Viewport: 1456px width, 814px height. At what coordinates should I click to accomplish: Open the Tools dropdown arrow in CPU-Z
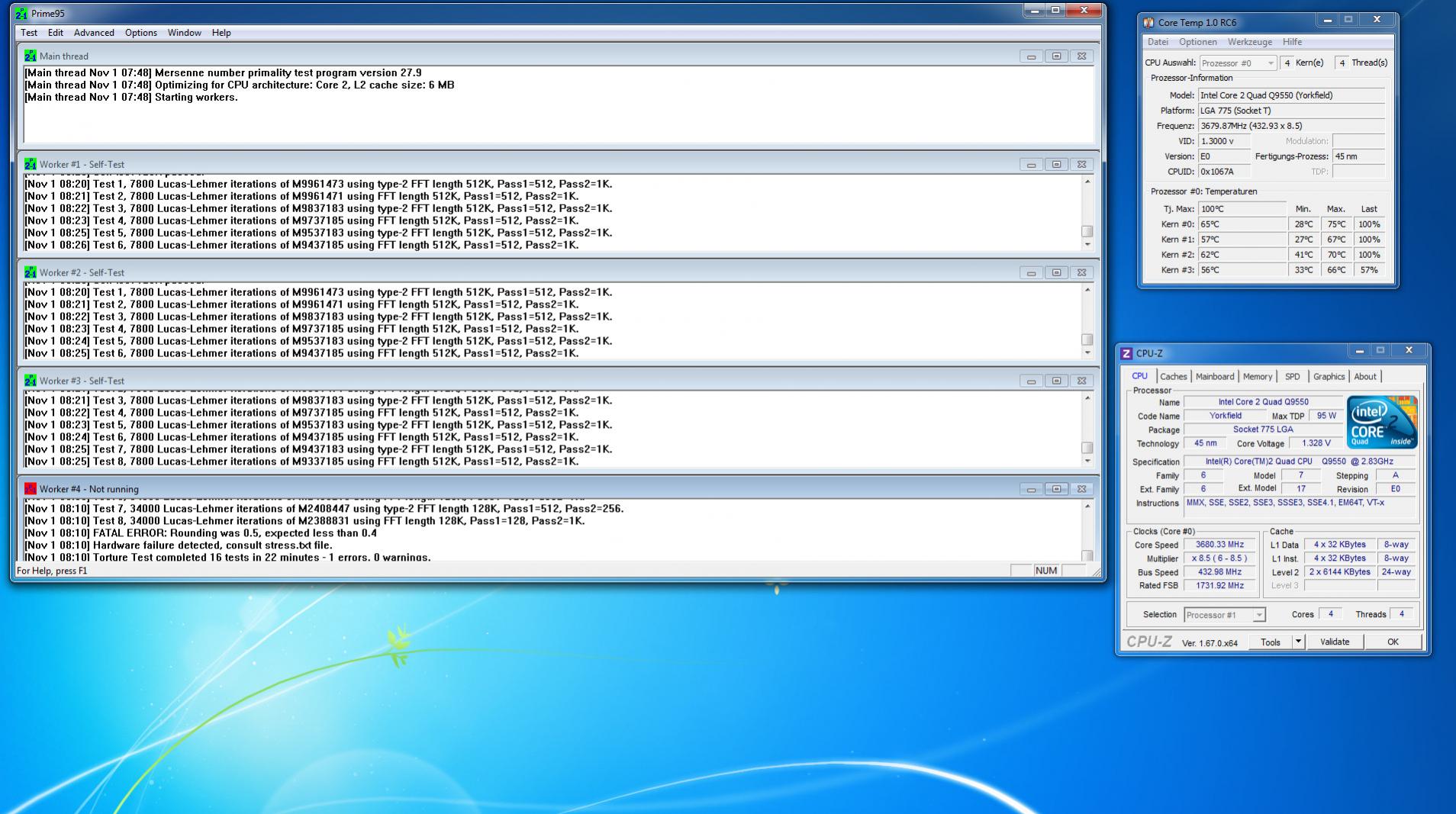tap(1298, 642)
